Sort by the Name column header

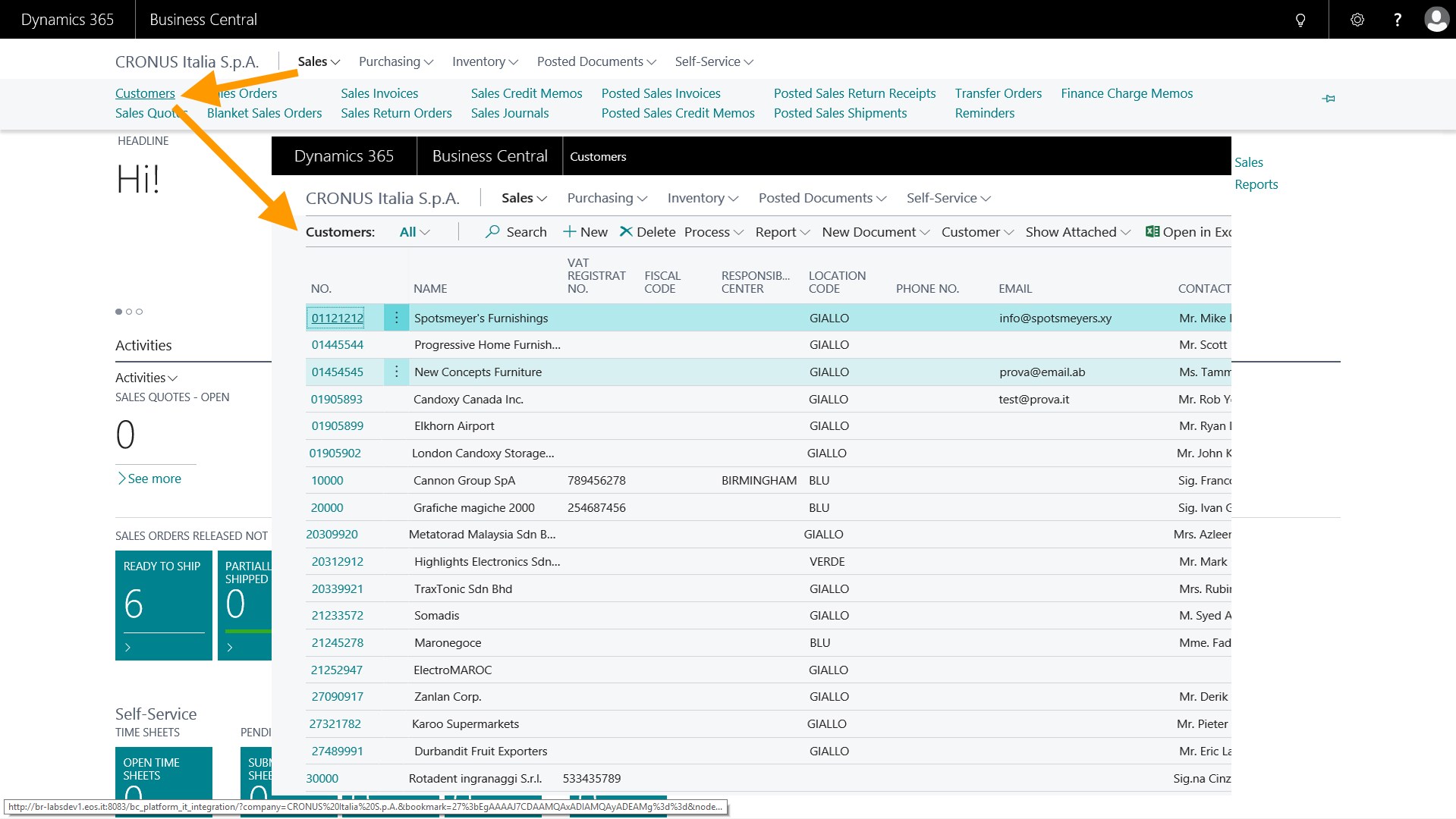click(x=430, y=289)
